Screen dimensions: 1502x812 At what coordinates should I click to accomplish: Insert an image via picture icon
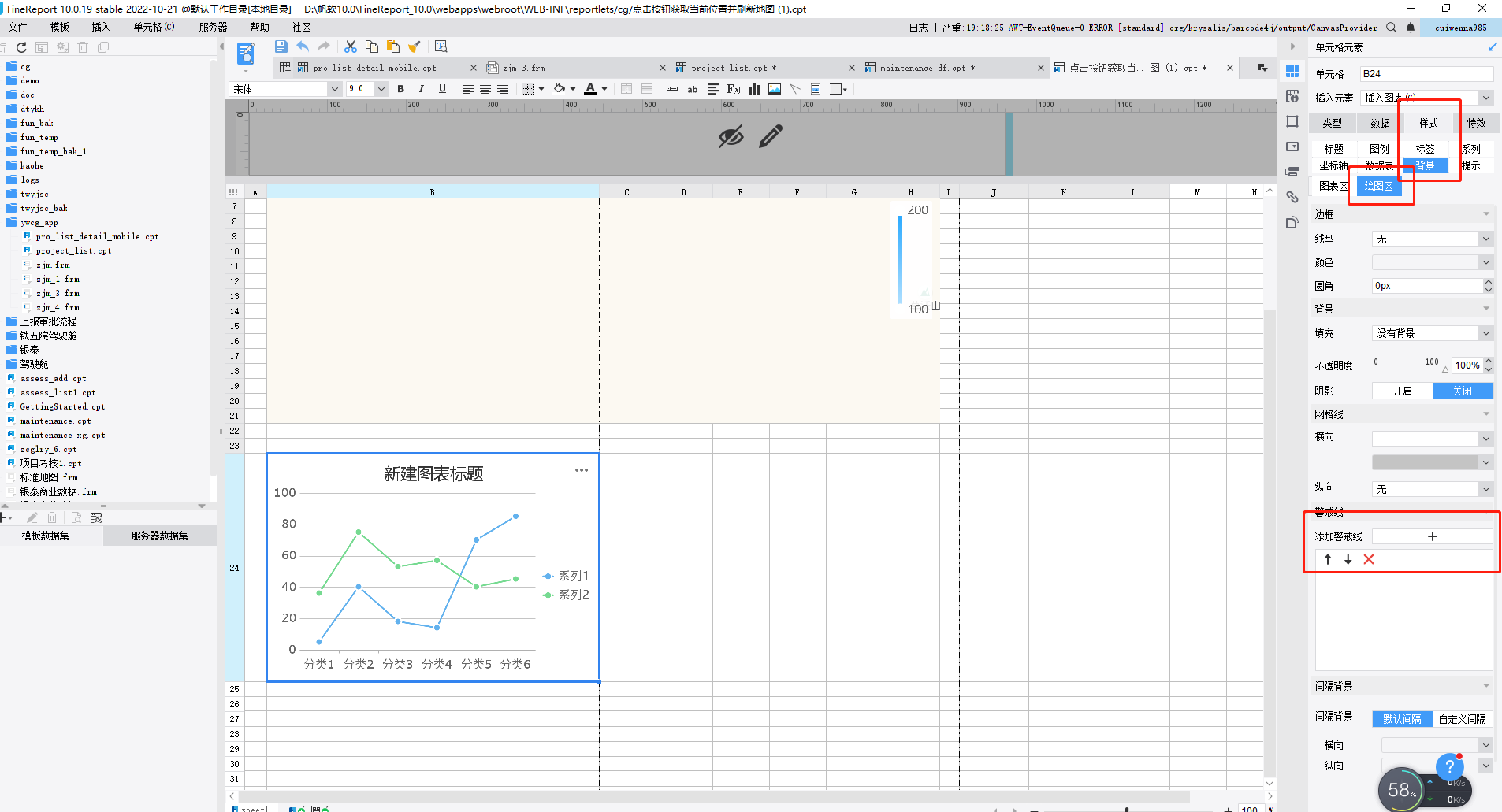775,89
